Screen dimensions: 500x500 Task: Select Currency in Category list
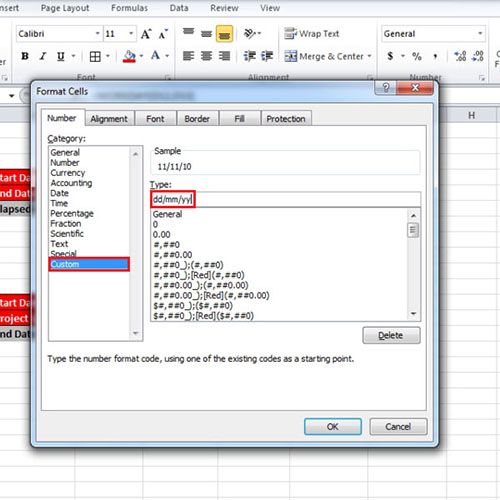point(68,173)
